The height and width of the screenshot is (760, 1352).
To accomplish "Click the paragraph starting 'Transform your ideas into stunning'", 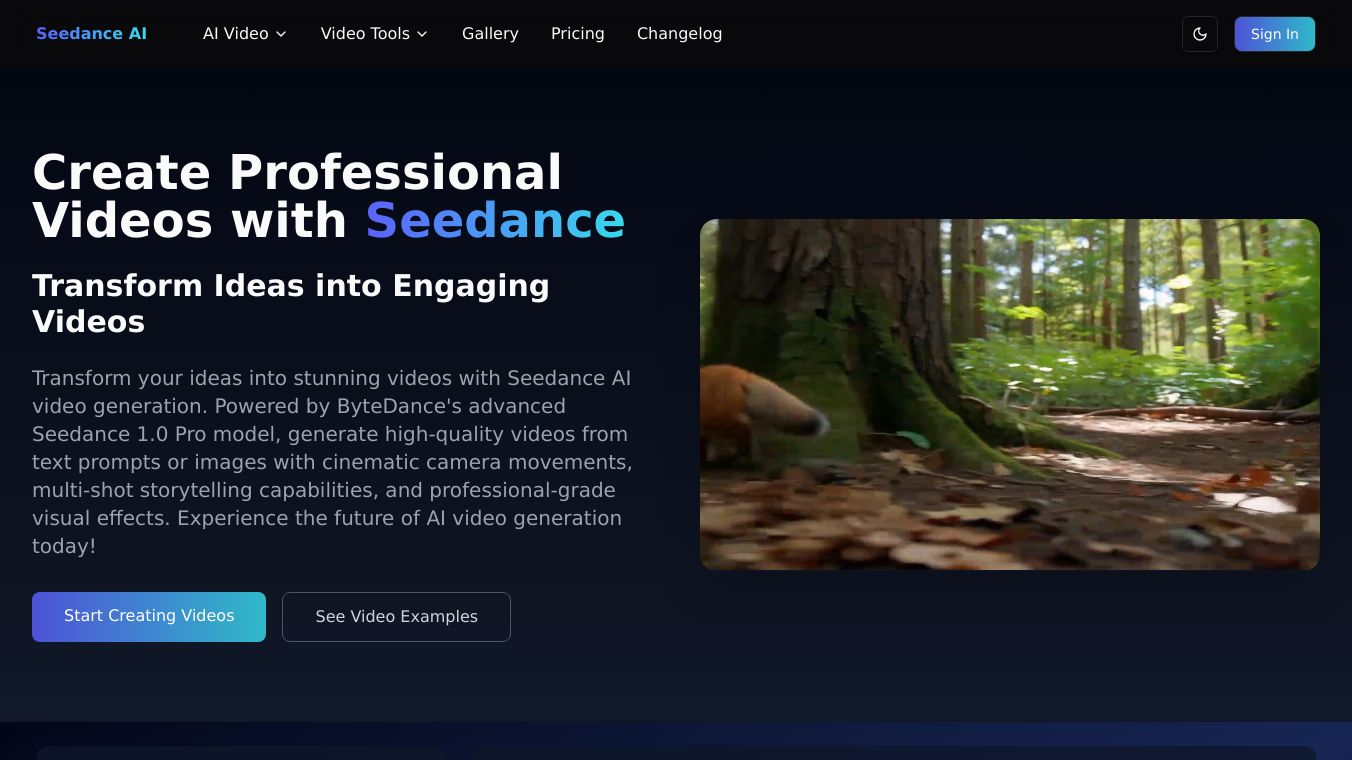I will point(332,462).
